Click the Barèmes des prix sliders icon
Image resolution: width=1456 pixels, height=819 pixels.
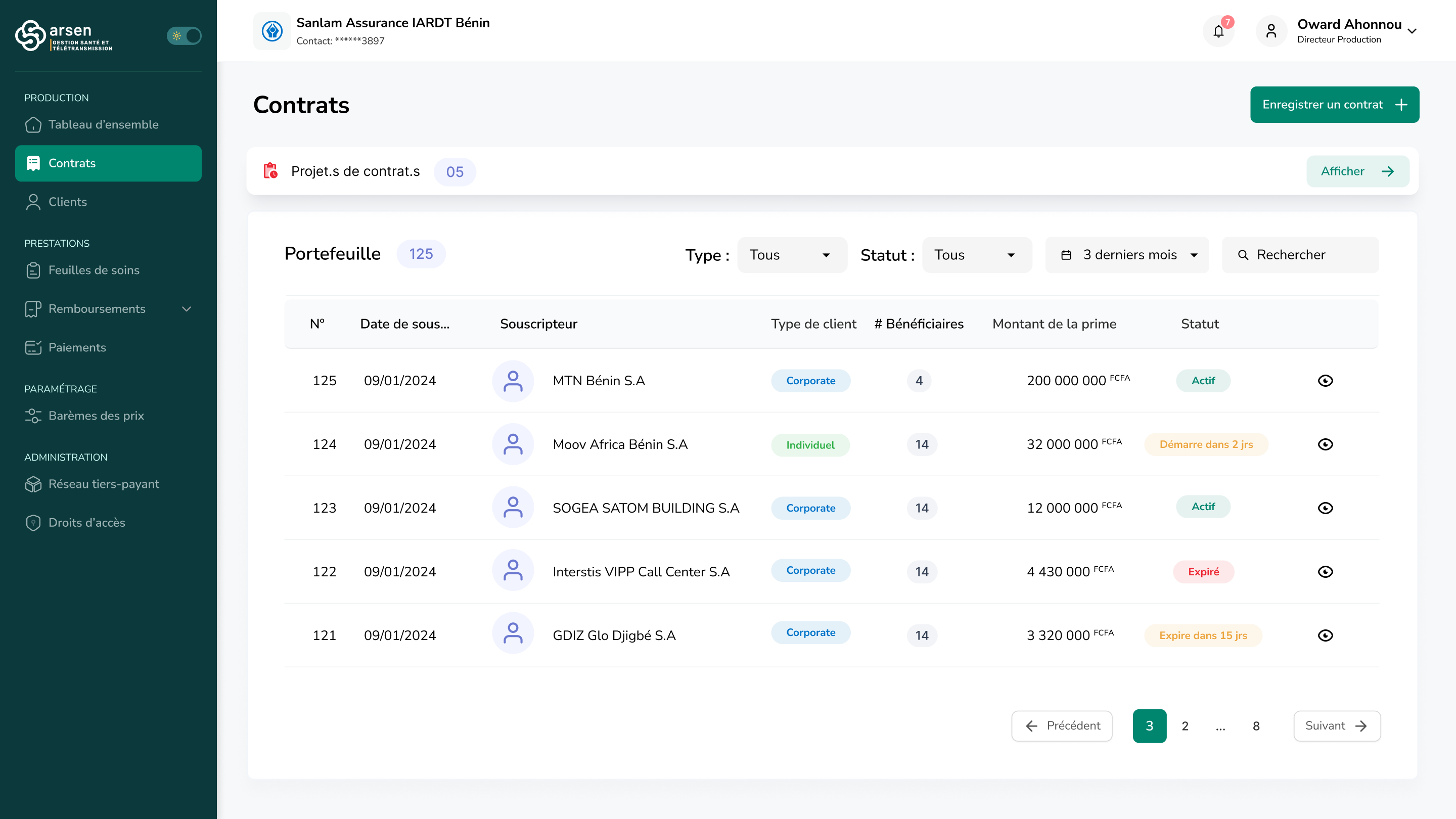click(x=33, y=416)
